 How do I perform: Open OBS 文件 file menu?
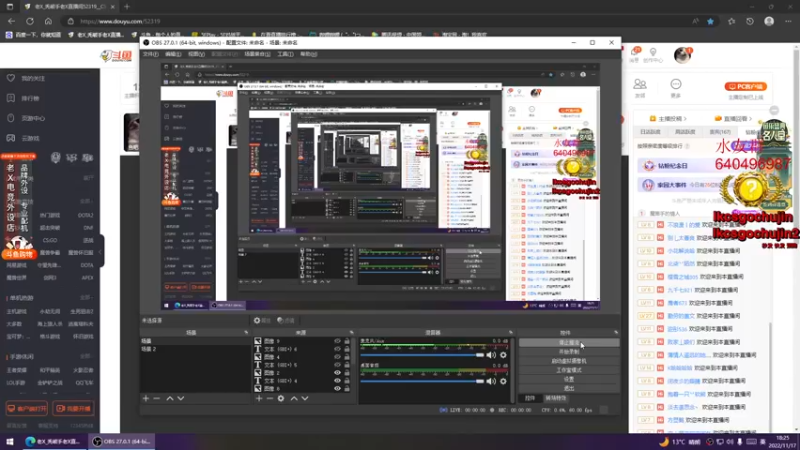[150, 54]
